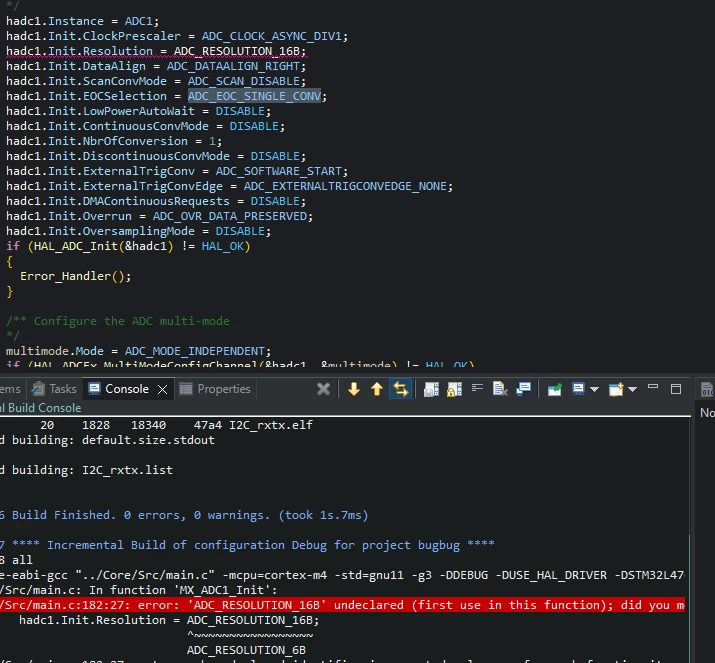This screenshot has width=715, height=663.
Task: Click the copy build log icon
Action: tap(431, 389)
